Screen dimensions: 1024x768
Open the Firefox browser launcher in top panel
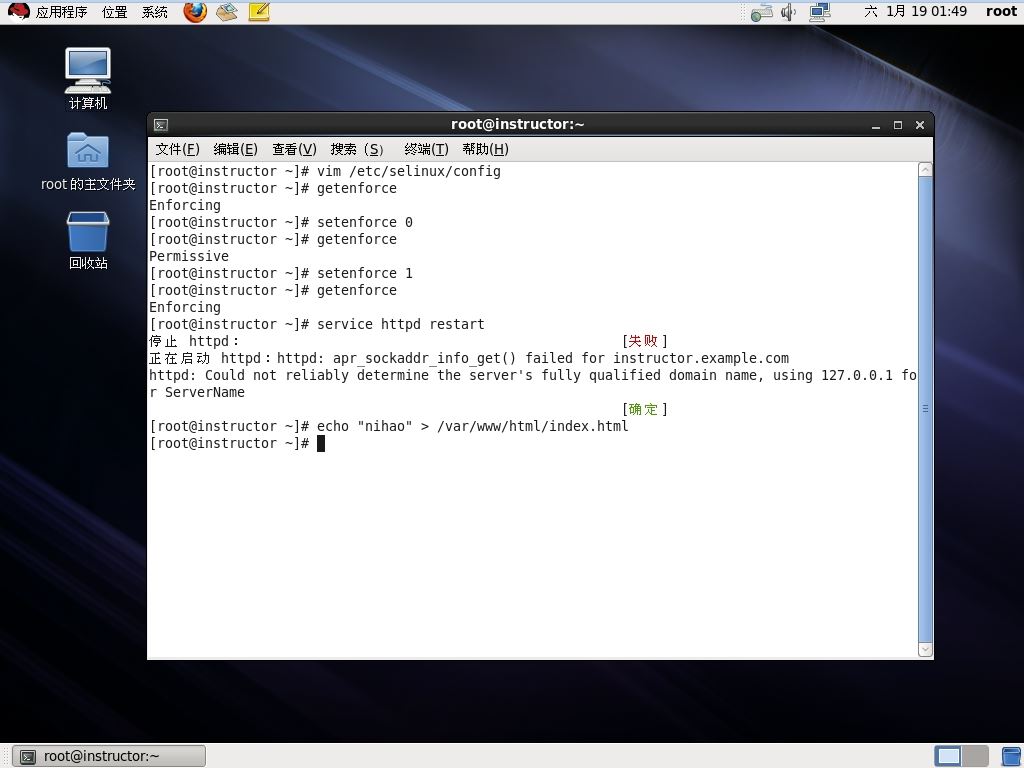[x=195, y=11]
